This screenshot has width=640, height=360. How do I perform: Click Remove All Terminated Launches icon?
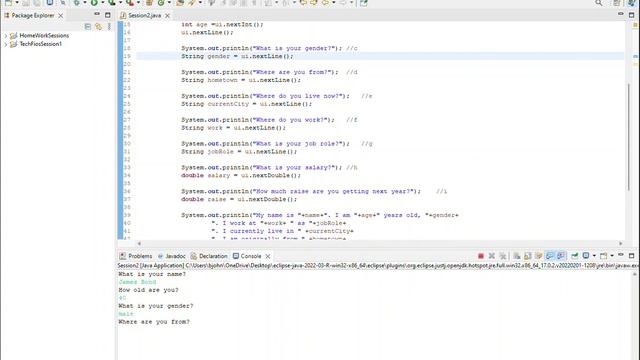(503, 256)
